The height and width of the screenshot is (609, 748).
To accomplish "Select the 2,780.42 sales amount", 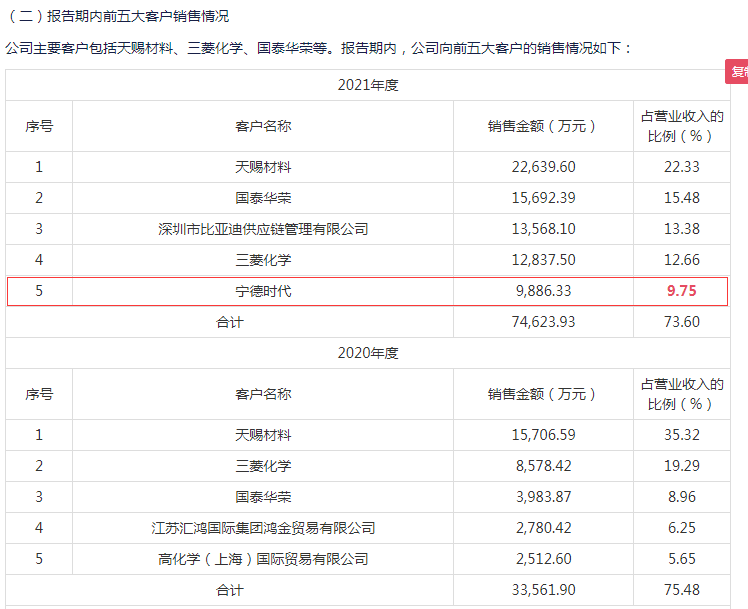I will pos(543,528).
